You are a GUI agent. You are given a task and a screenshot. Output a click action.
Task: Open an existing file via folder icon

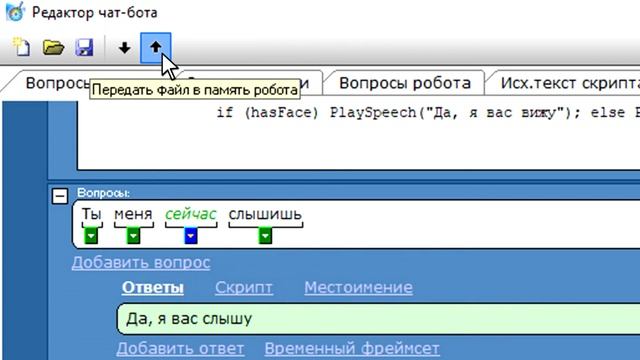coord(53,48)
